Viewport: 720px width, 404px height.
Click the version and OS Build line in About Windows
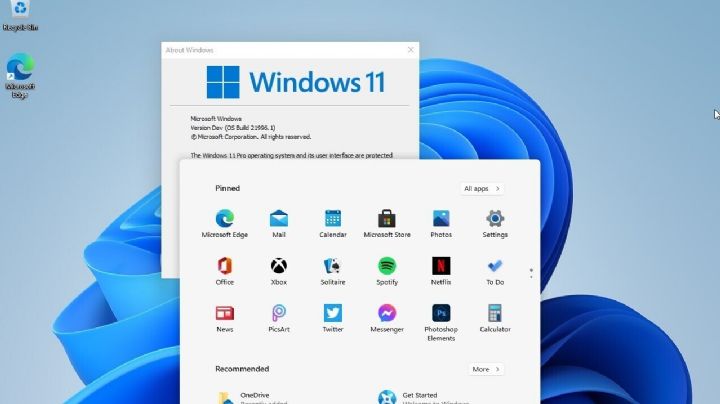[x=233, y=128]
